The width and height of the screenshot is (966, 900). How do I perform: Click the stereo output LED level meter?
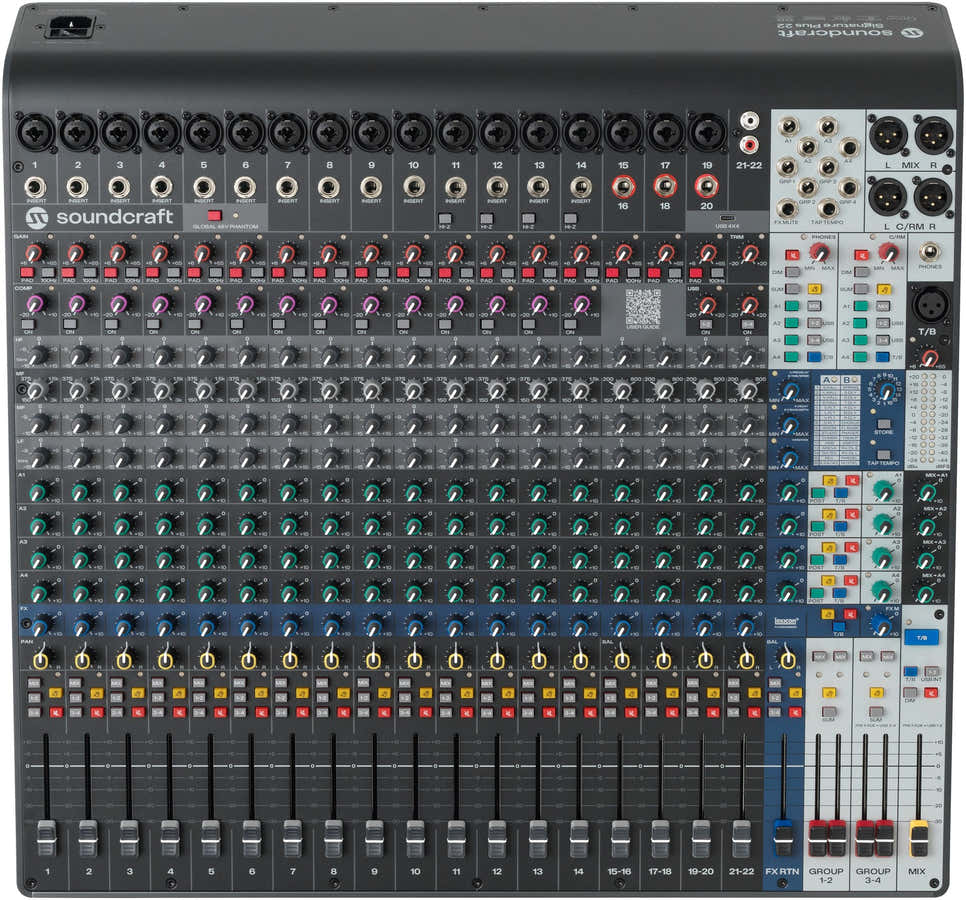pos(927,420)
